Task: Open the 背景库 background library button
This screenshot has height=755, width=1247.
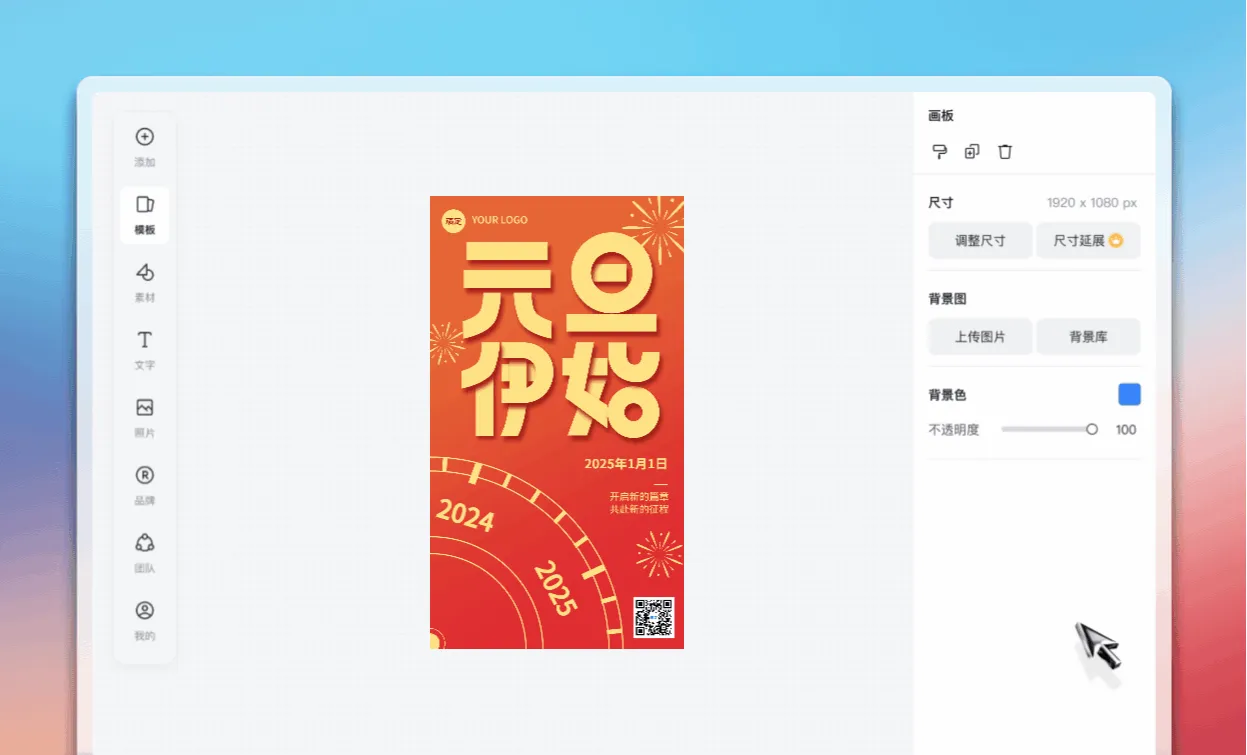Action: 1088,337
